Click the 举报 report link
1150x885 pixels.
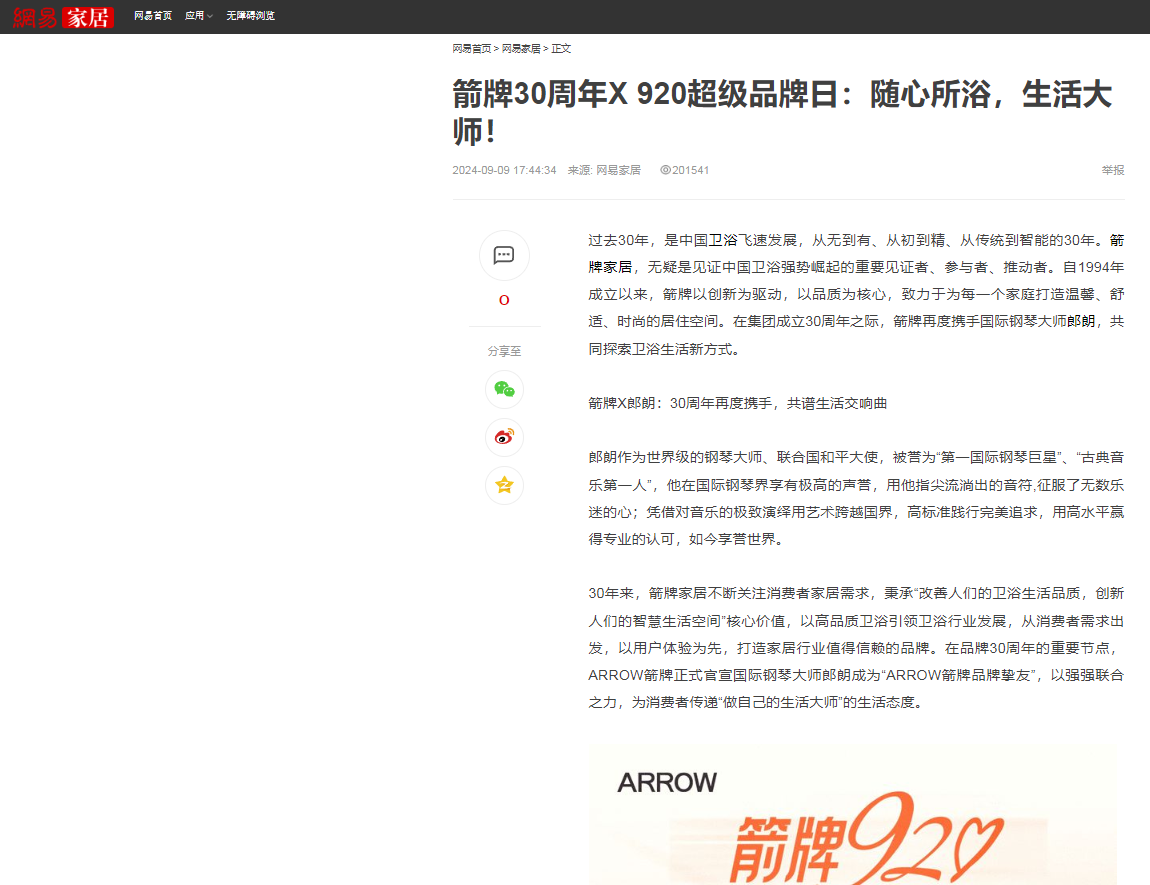pos(1113,170)
